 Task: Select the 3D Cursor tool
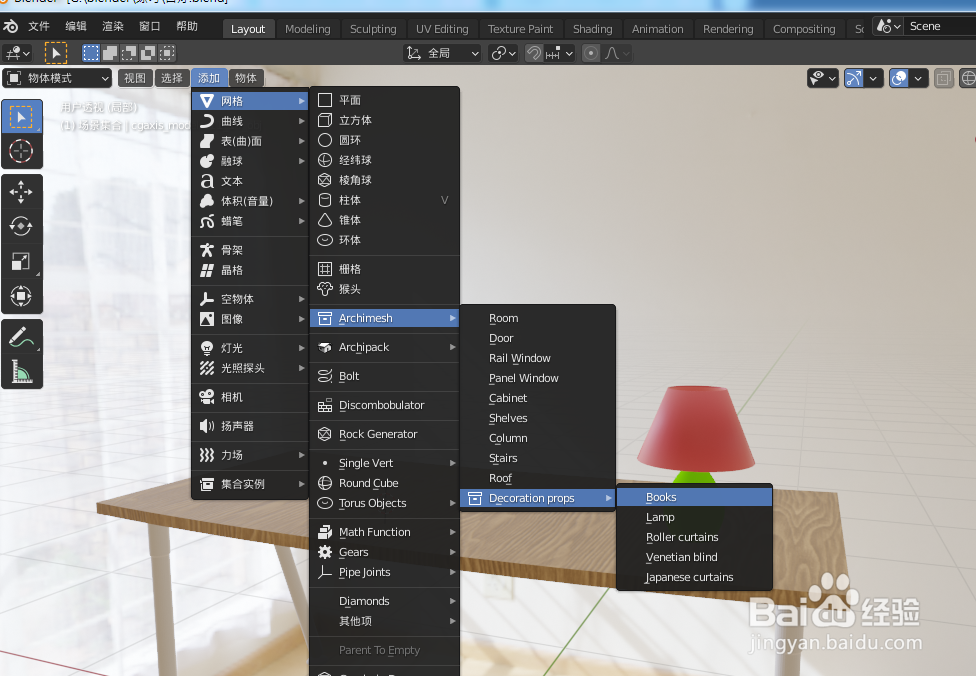pyautogui.click(x=22, y=152)
